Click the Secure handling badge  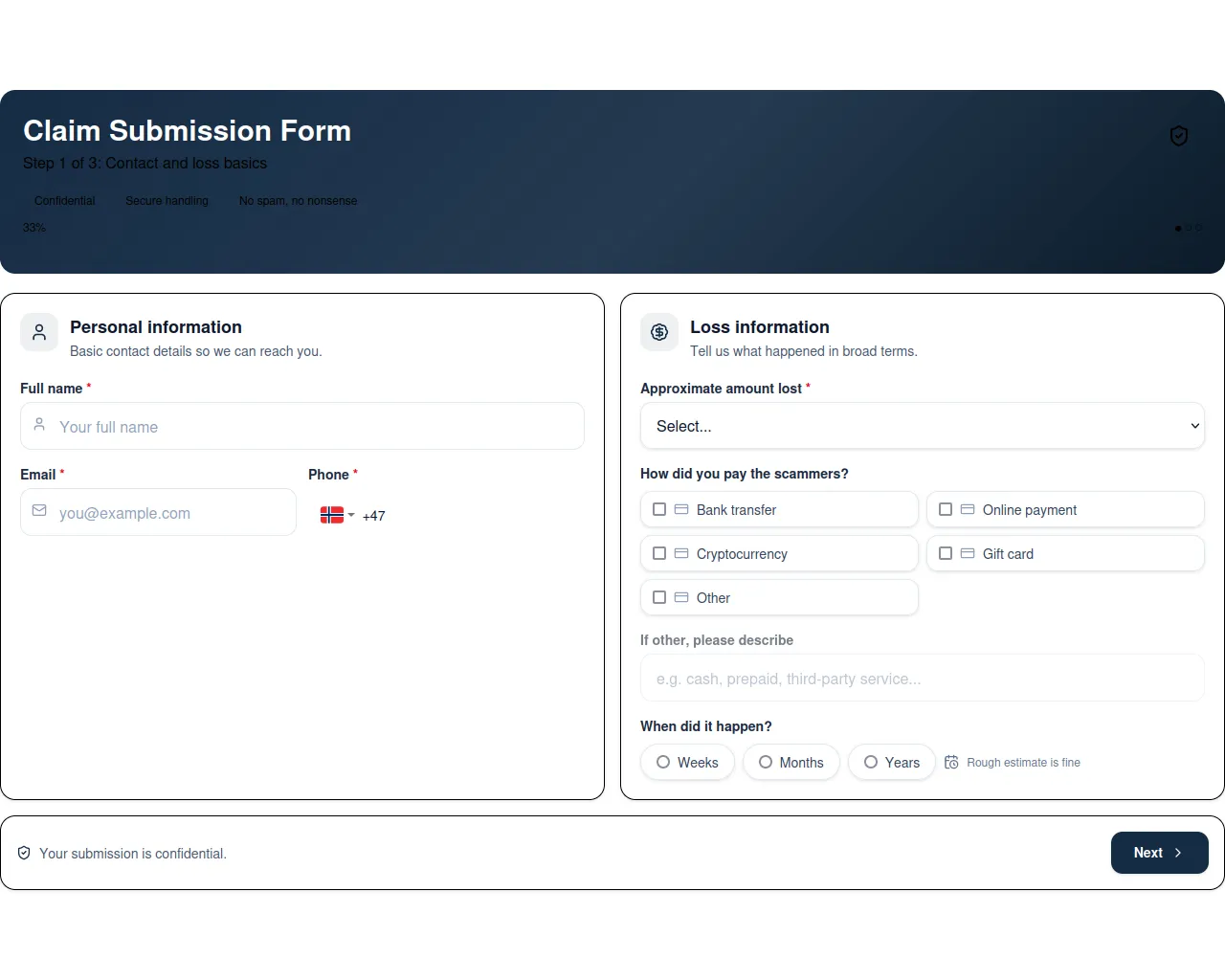click(x=167, y=201)
